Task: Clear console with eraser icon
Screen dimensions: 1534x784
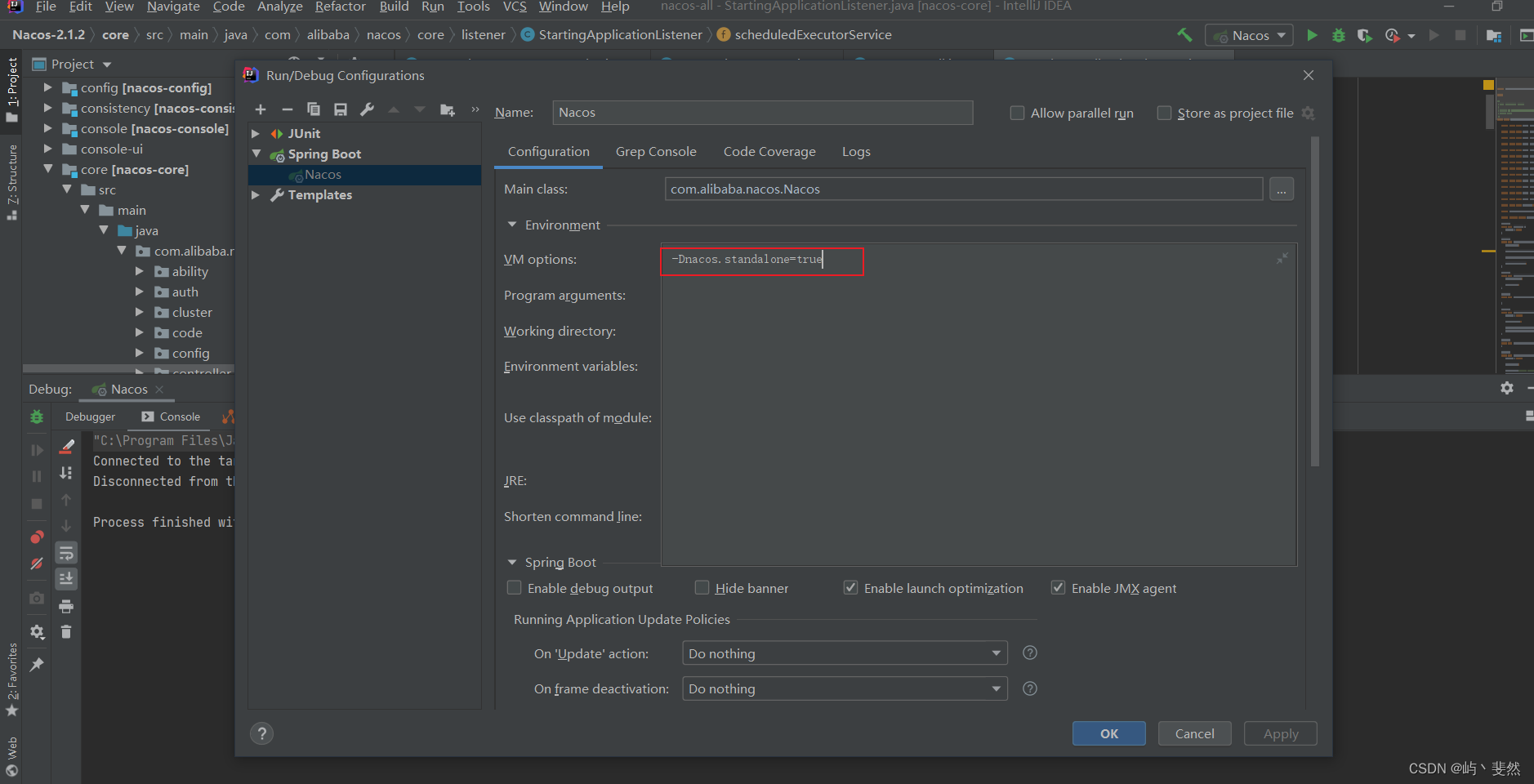Action: point(67,446)
